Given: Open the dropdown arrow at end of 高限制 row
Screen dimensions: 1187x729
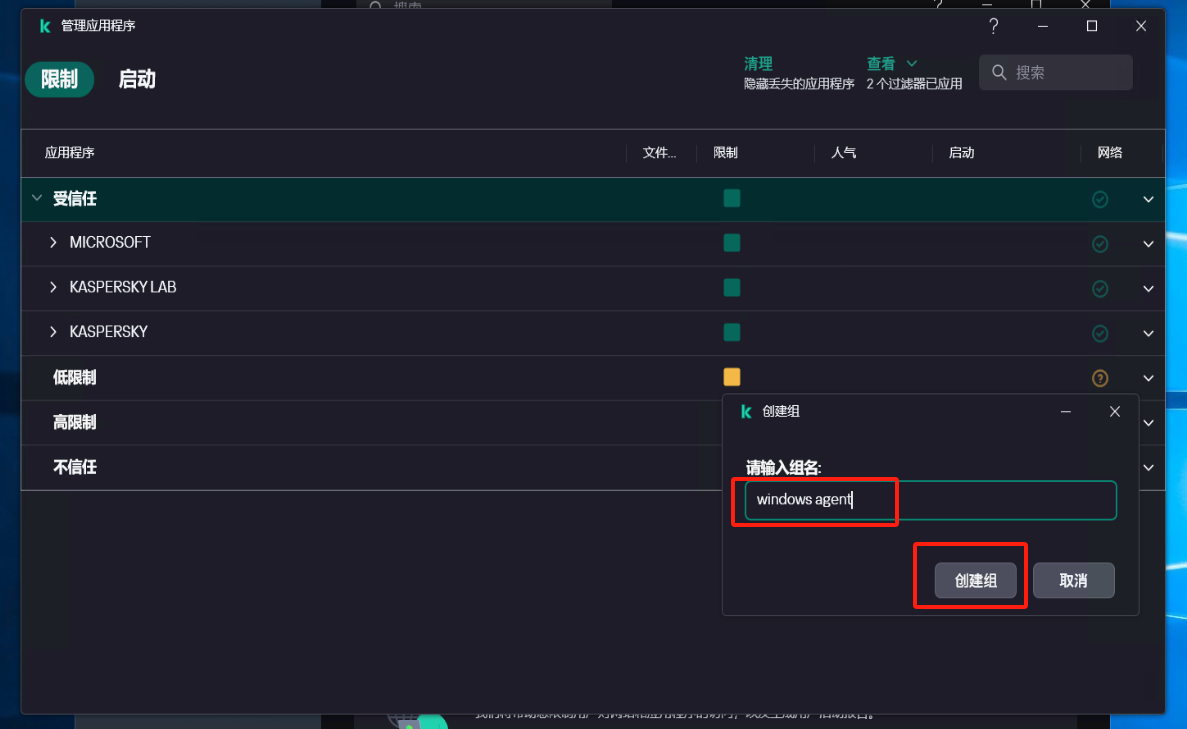Looking at the screenshot, I should [x=1148, y=423].
